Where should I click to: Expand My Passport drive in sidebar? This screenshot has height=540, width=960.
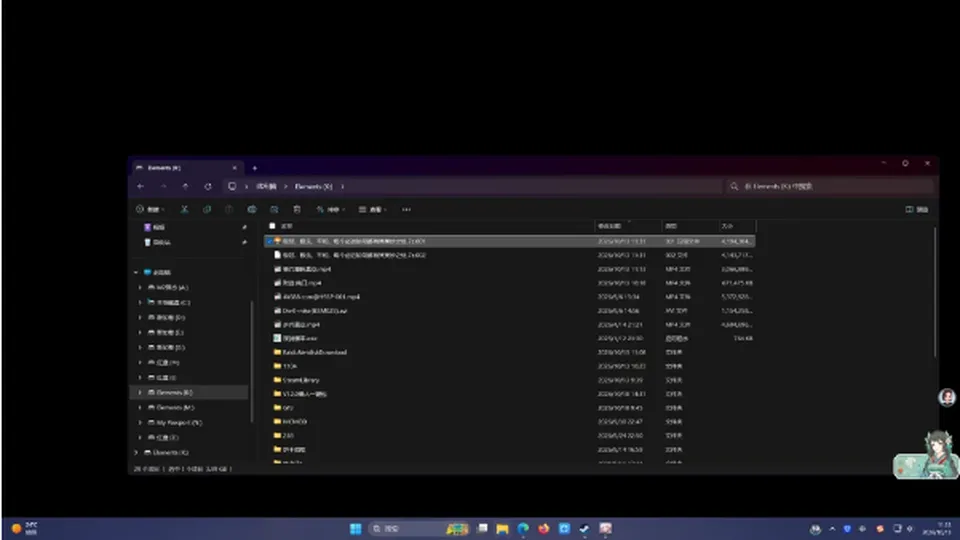click(140, 422)
